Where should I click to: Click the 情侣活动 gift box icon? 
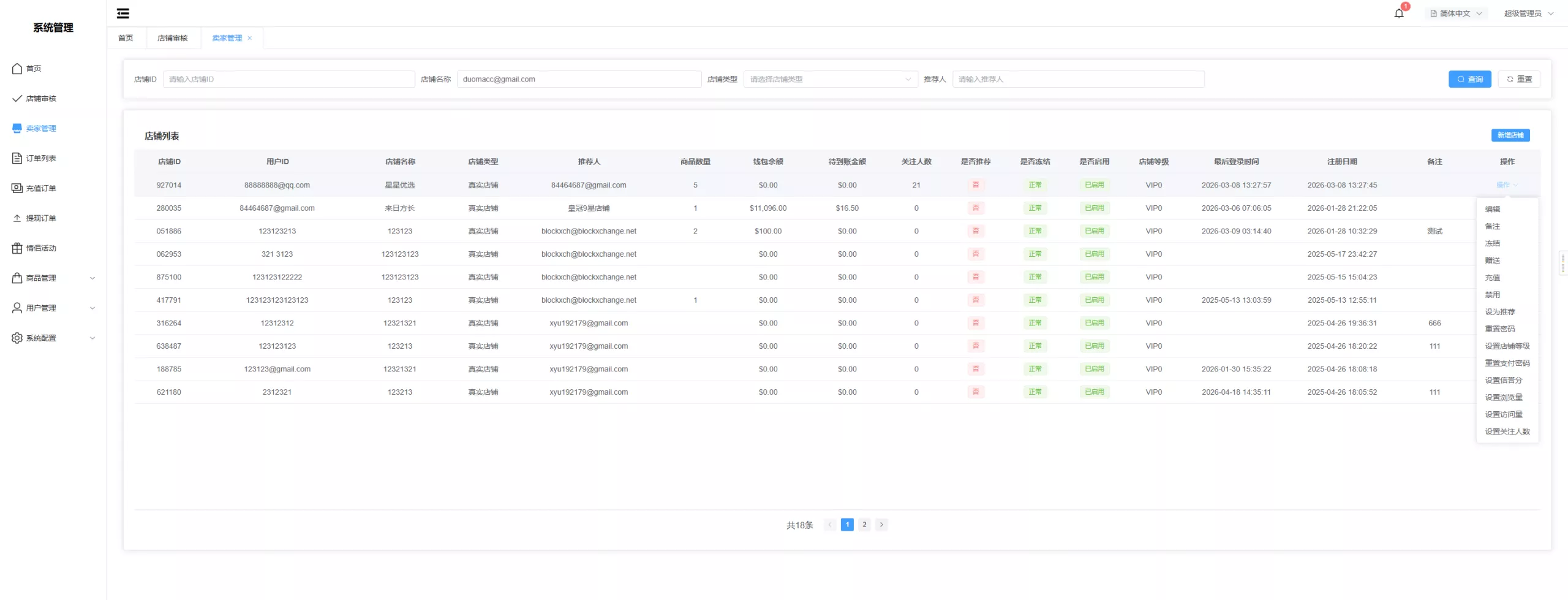(17, 248)
